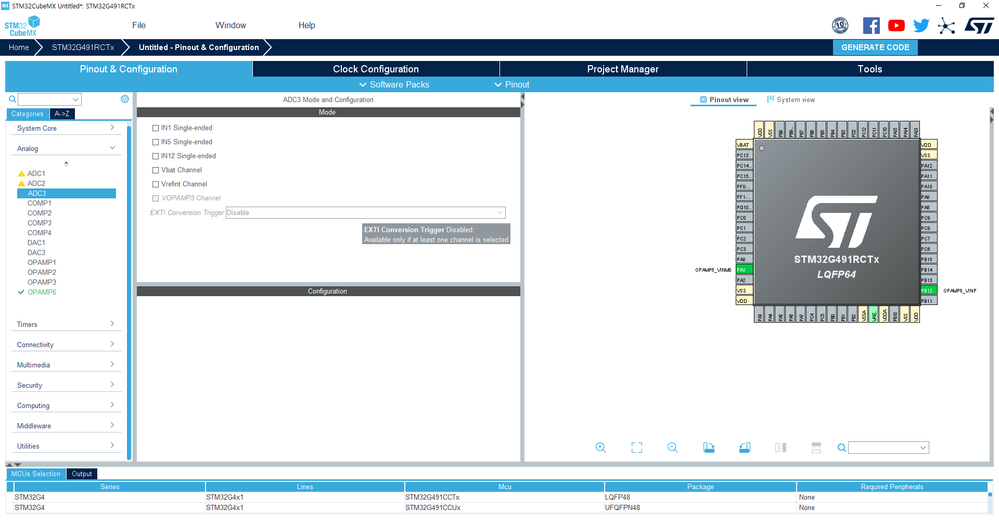Image resolution: width=999 pixels, height=520 pixels.
Task: Expand the Connectivity category
Action: click(x=66, y=345)
